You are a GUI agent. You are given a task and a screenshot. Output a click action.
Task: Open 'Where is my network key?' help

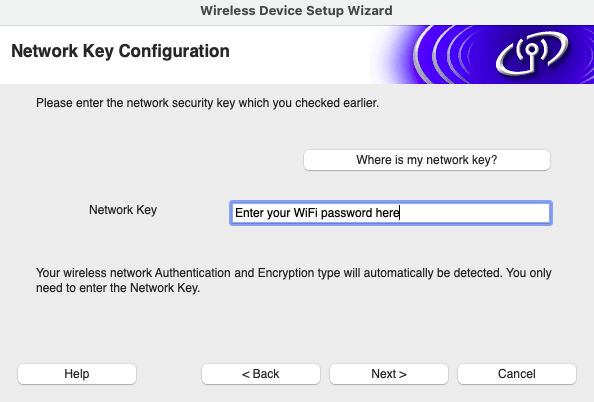coord(427,160)
